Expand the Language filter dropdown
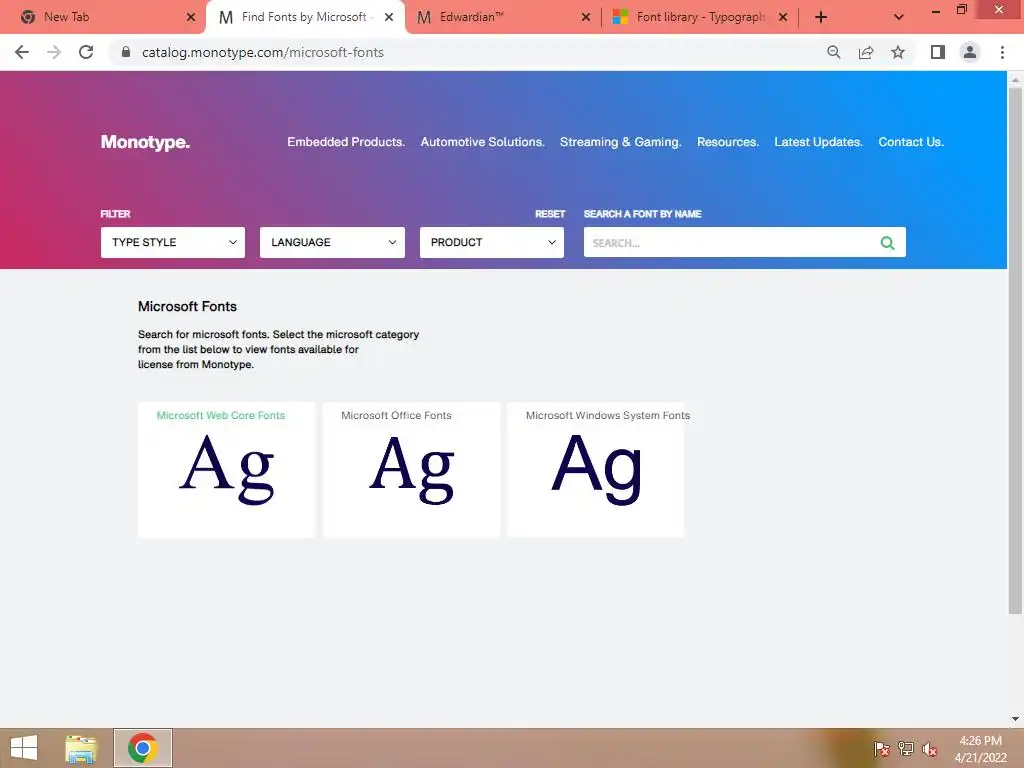This screenshot has width=1024, height=768. [x=332, y=242]
